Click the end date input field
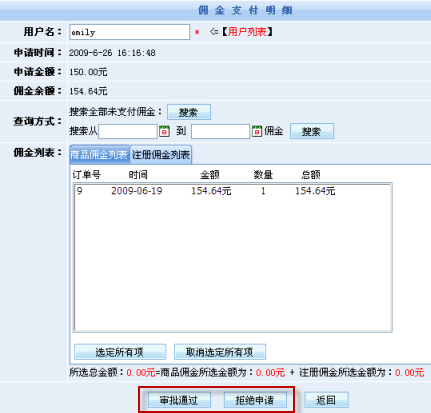The image size is (431, 413). 220,131
